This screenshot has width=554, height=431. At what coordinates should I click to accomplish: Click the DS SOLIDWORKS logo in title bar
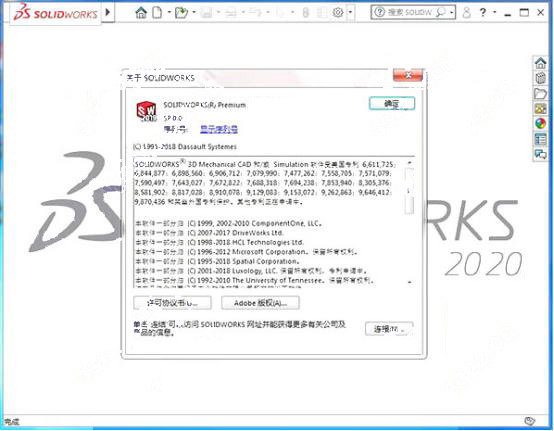click(x=55, y=12)
